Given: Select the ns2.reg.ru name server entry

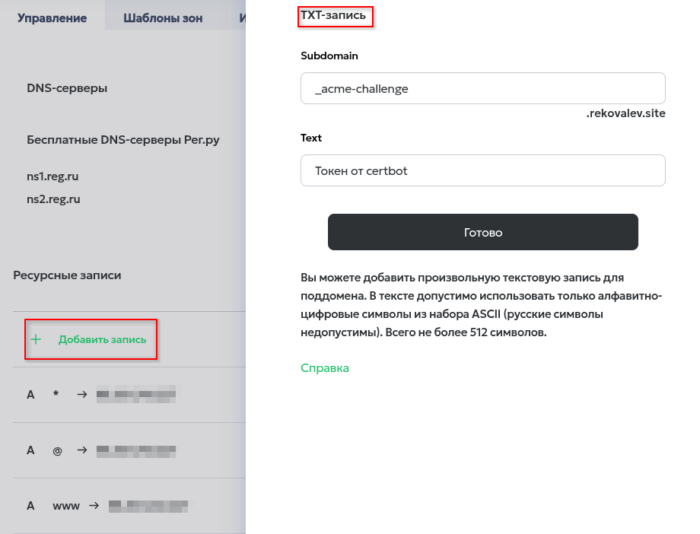Looking at the screenshot, I should pos(53,199).
